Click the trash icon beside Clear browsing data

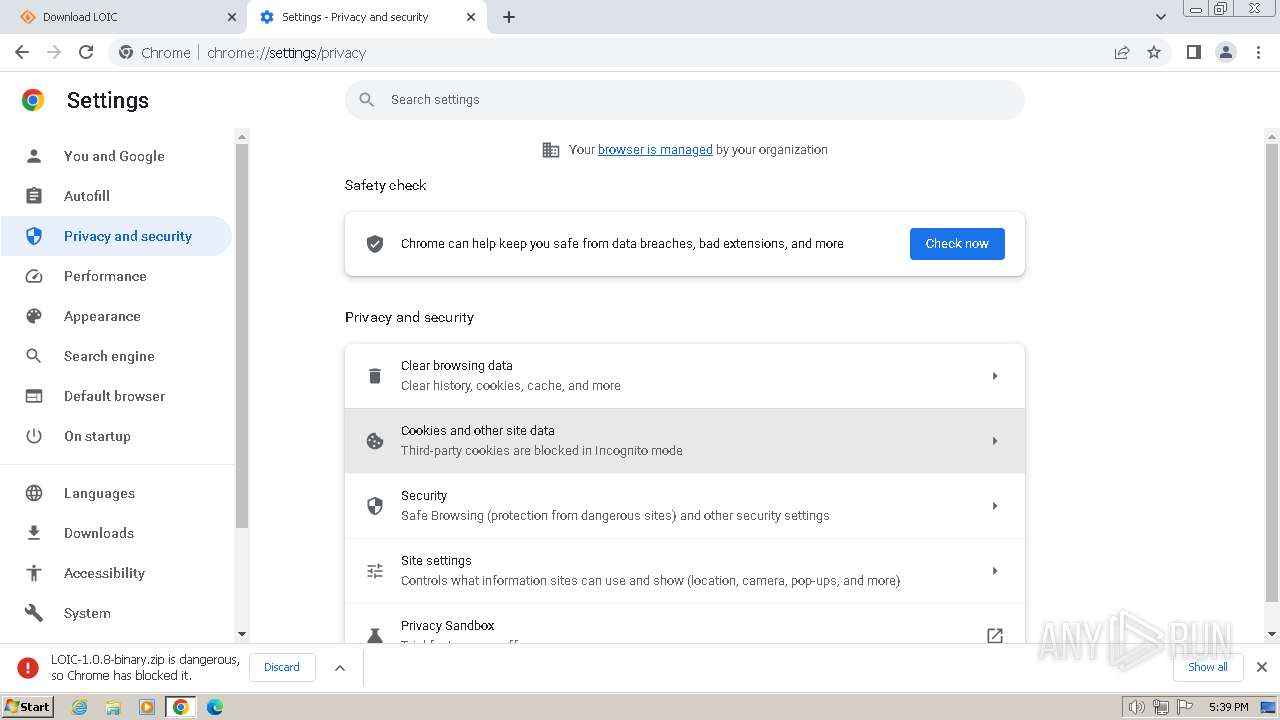(375, 376)
